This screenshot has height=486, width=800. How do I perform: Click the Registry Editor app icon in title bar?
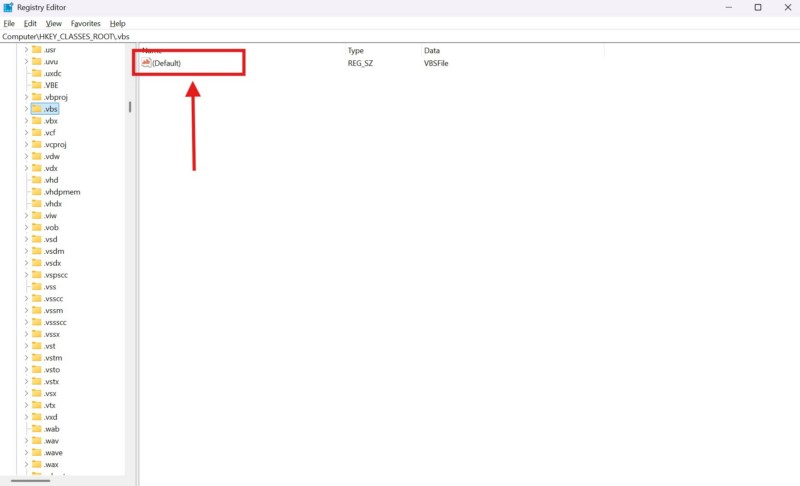pyautogui.click(x=8, y=7)
